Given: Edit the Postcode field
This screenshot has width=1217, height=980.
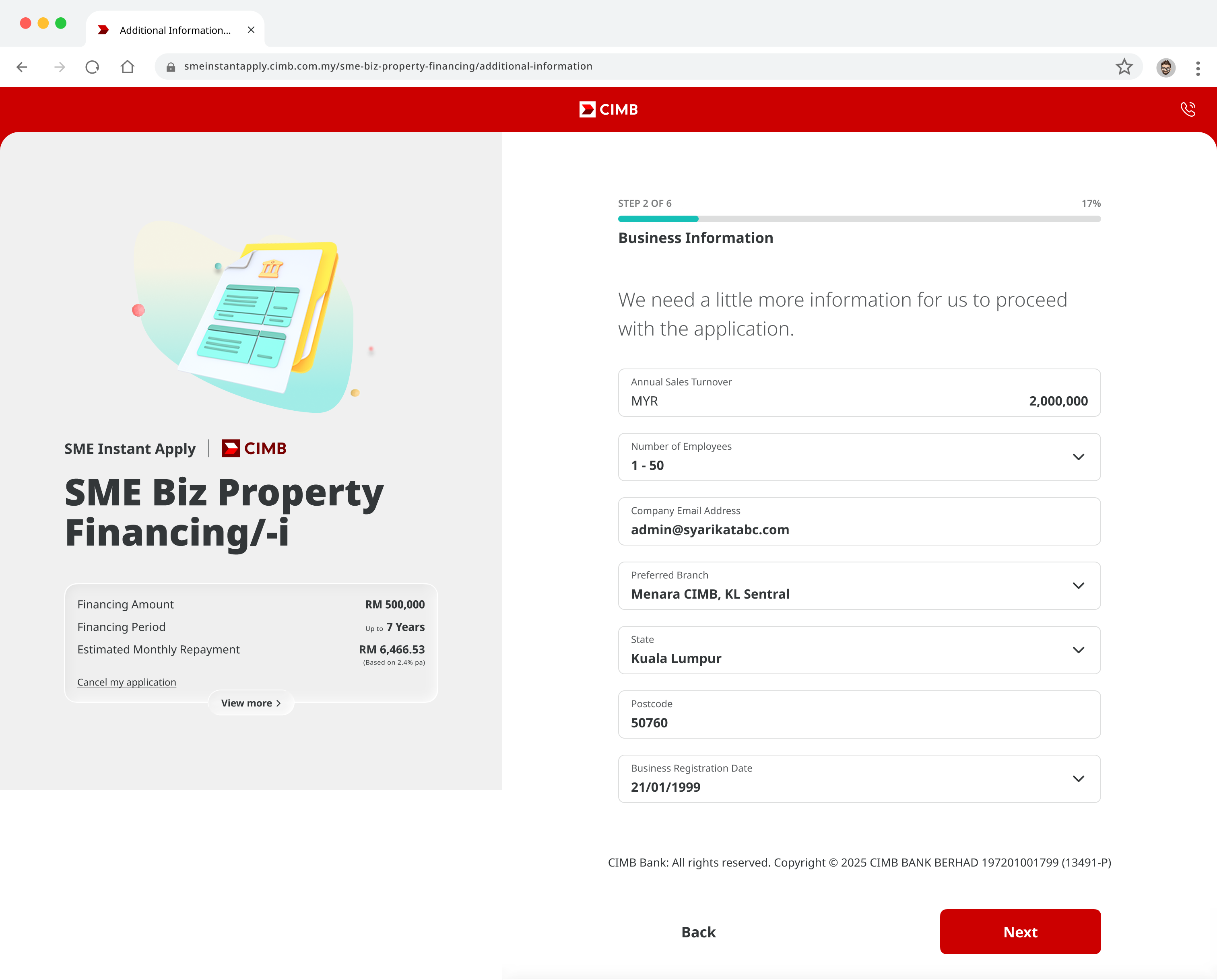Looking at the screenshot, I should (859, 714).
